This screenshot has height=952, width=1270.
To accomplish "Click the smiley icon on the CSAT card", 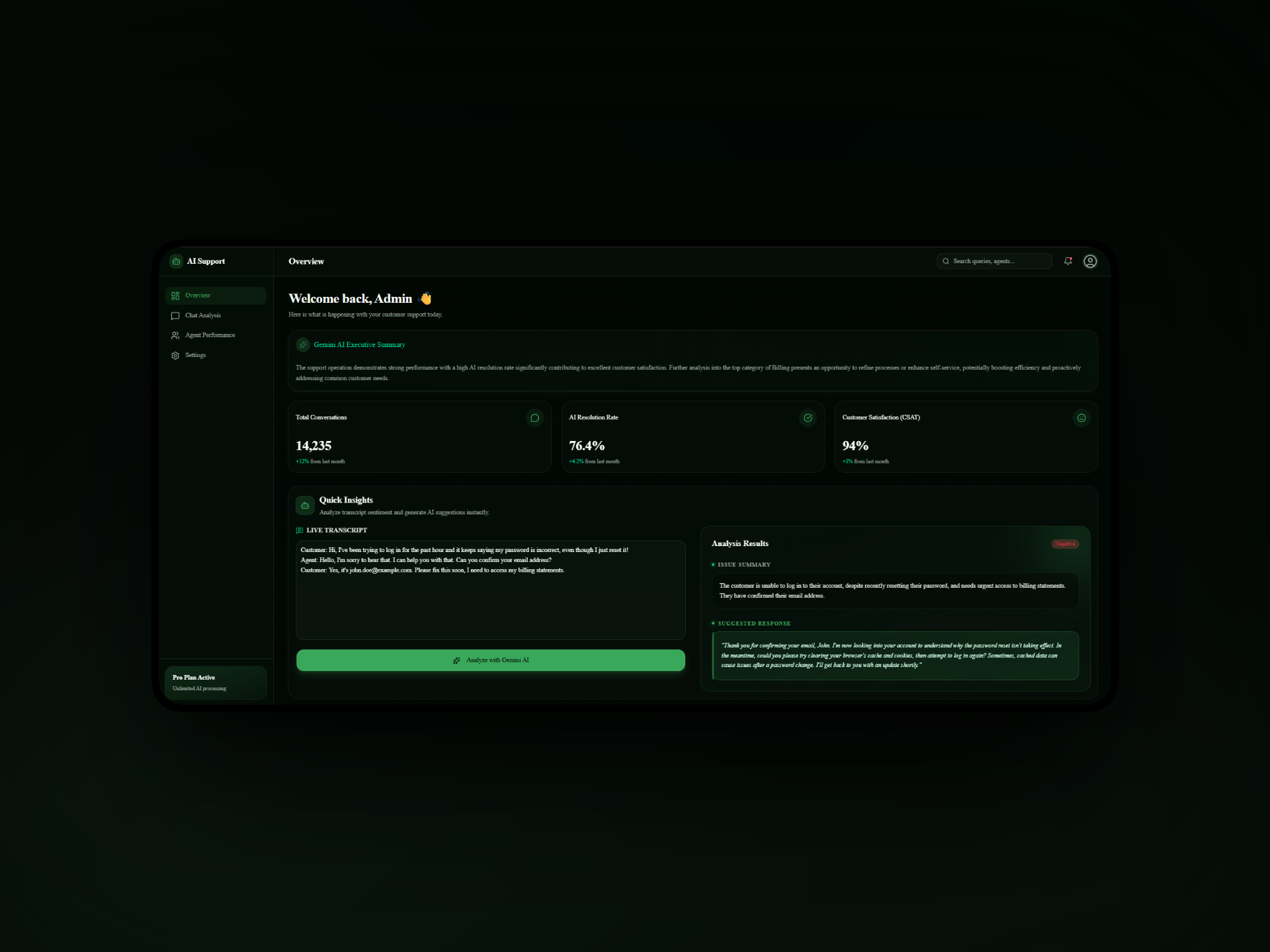I will pos(1081,418).
